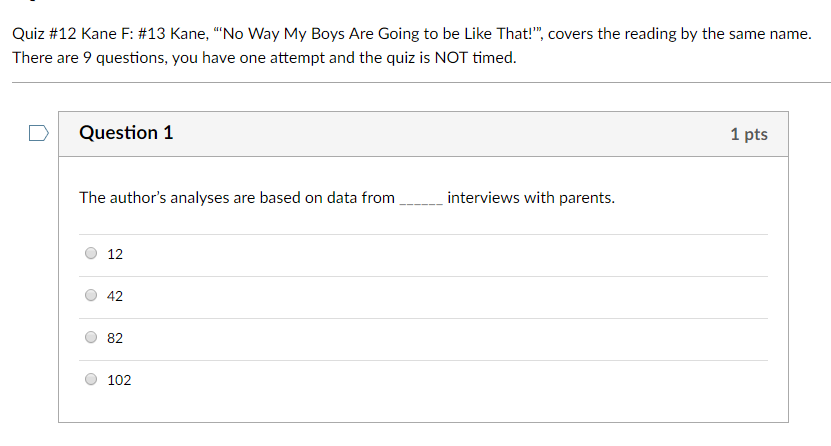Mark the 102 radio button
Screen dimensions: 831x446
coord(91,379)
